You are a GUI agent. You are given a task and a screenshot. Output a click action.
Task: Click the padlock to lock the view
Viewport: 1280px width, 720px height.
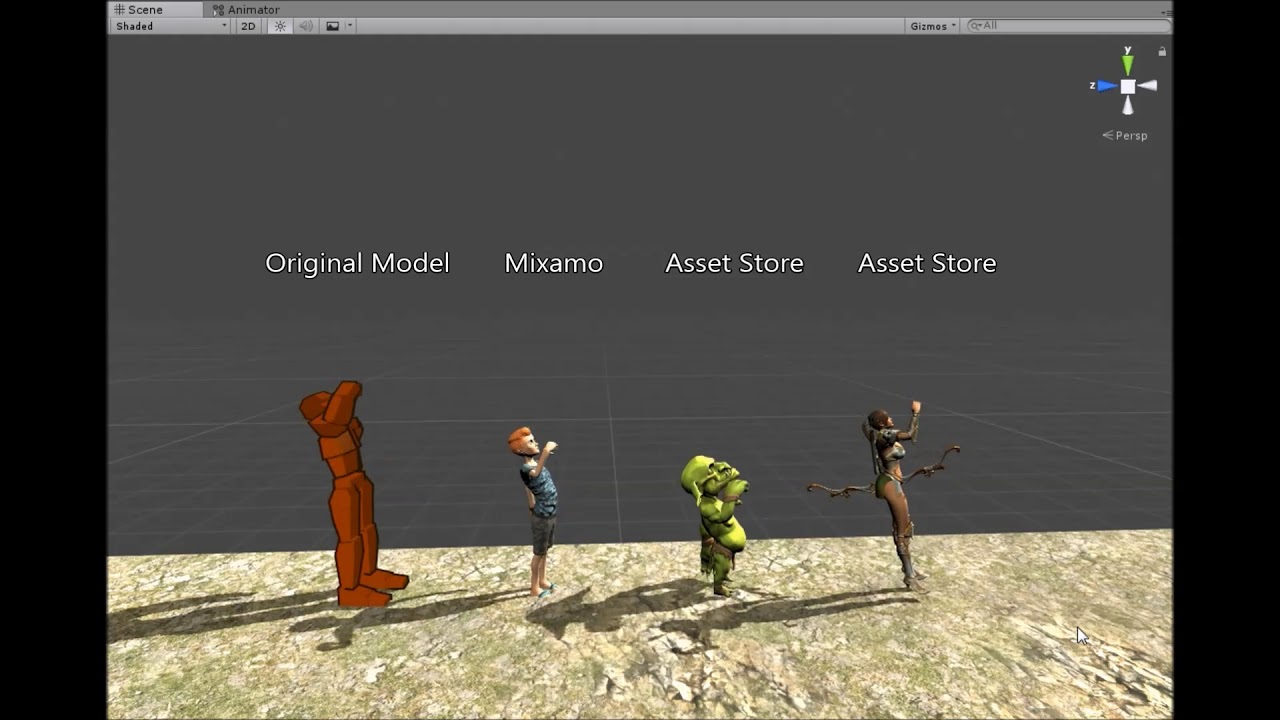tap(1162, 52)
